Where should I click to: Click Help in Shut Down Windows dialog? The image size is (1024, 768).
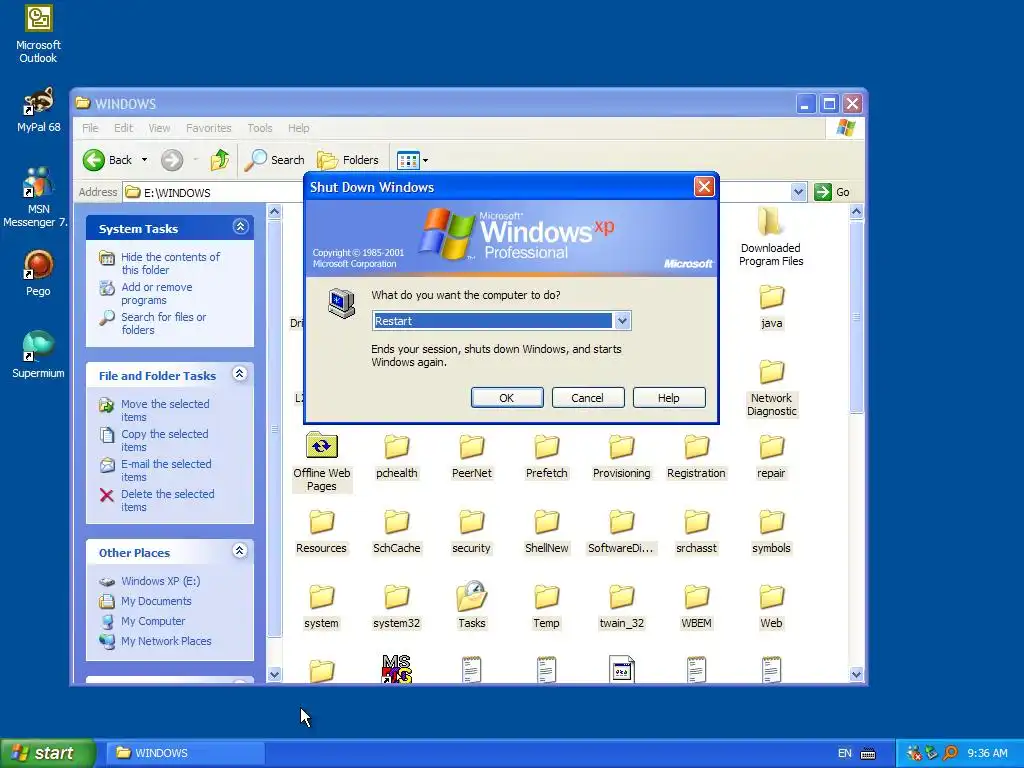coord(669,398)
